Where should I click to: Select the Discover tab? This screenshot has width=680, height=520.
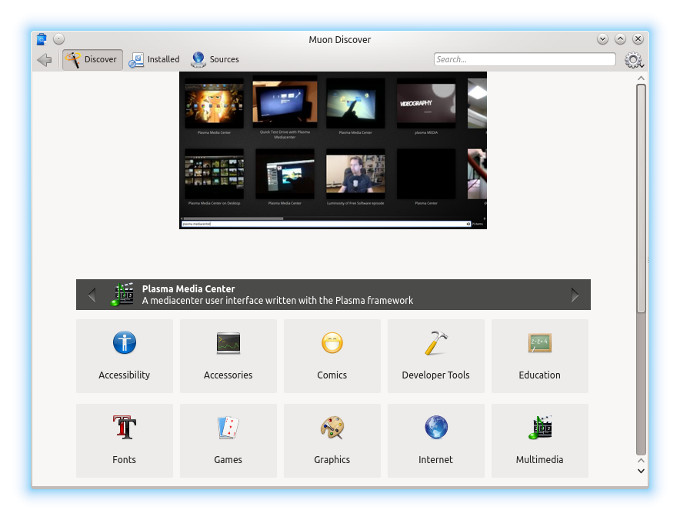coord(92,60)
